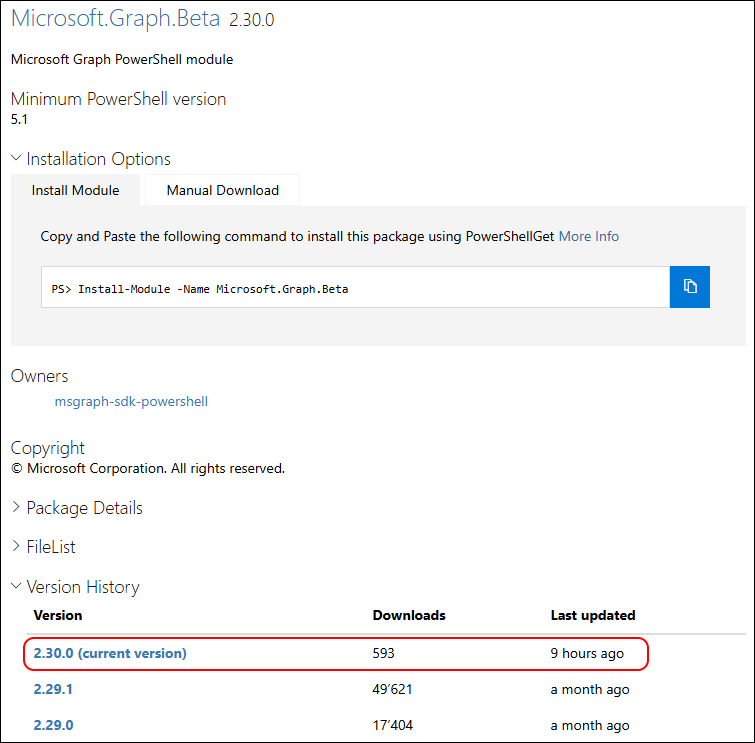Select the 17'404 downloads cell
Viewport: 755px width, 743px height.
(x=392, y=725)
